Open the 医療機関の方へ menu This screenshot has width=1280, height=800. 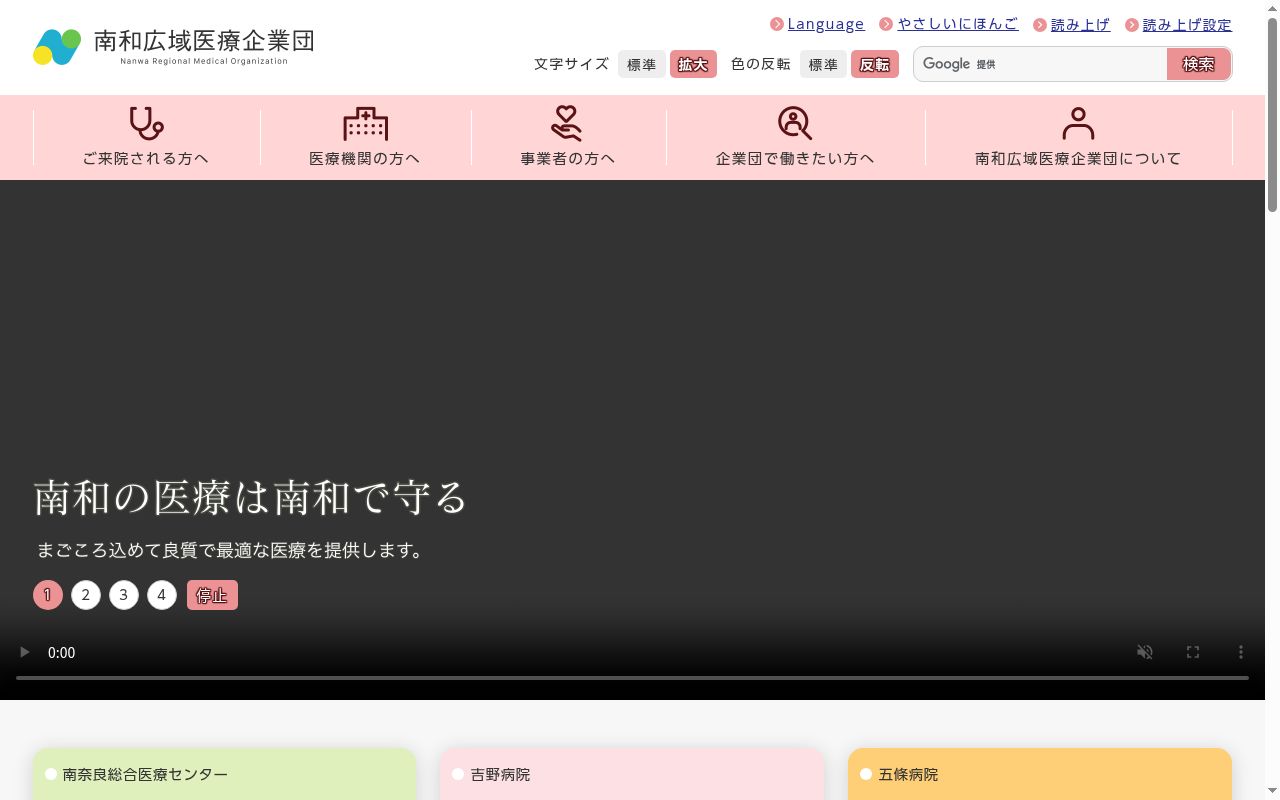point(365,137)
